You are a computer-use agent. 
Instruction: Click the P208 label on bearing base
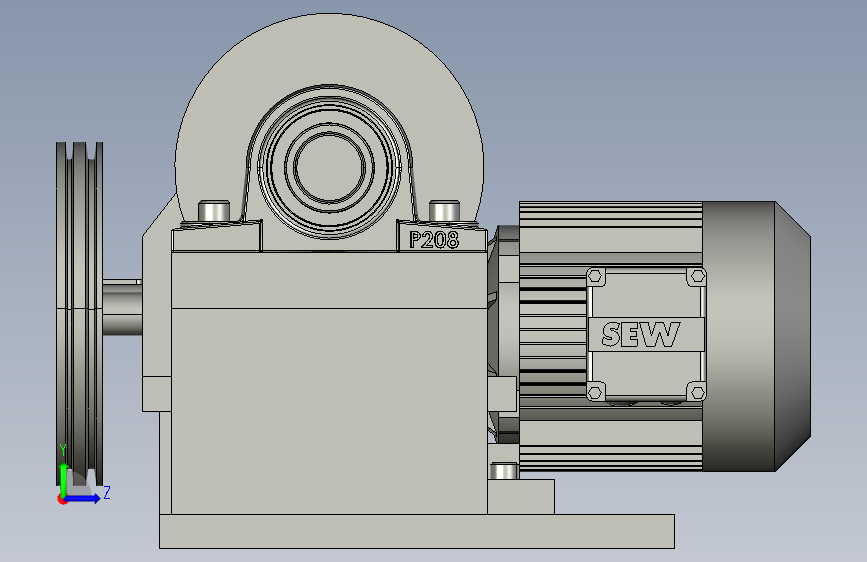[434, 240]
